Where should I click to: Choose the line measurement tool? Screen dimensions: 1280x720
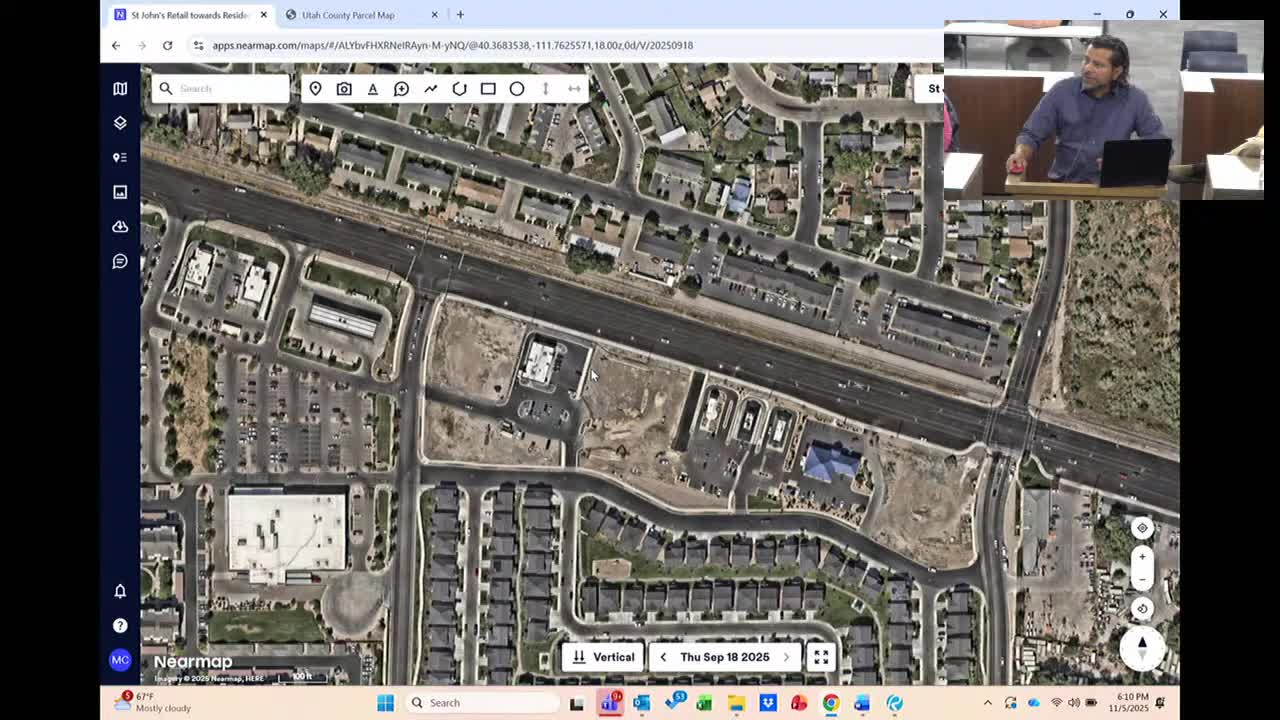coord(431,88)
